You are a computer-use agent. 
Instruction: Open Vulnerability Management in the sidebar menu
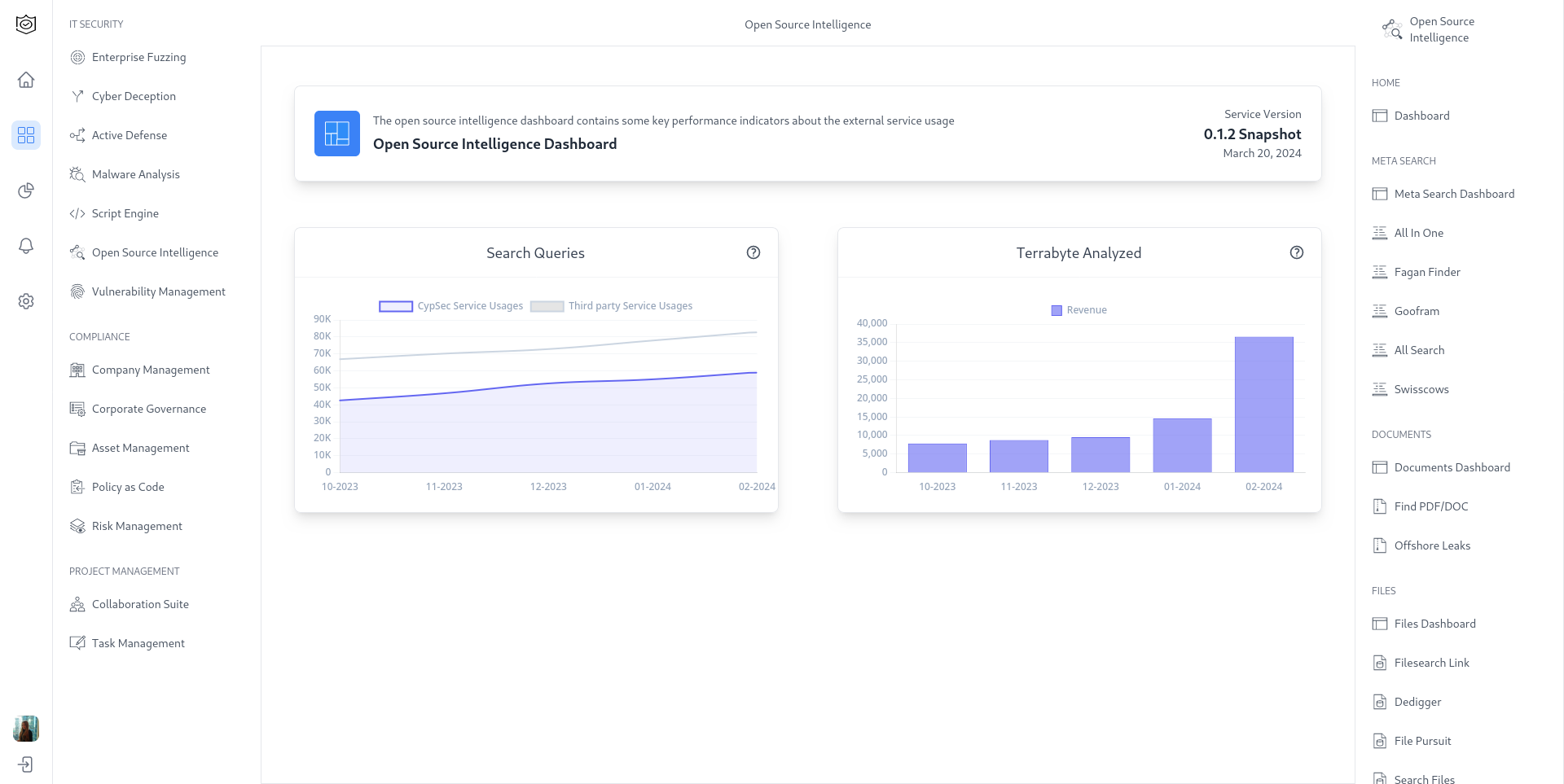[x=158, y=291]
